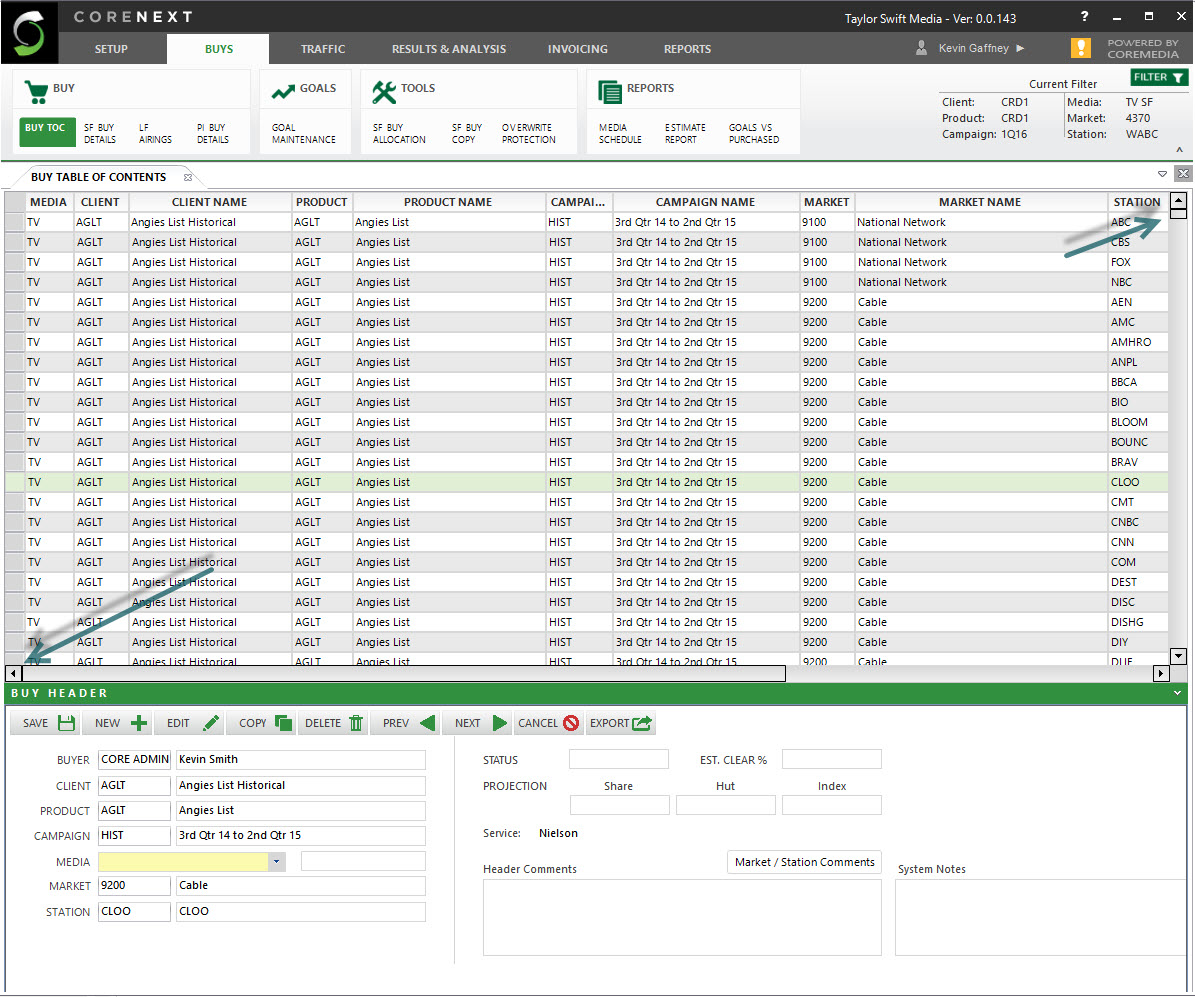Click the Next right arrow icon
Image resolution: width=1195 pixels, height=997 pixels.
pyautogui.click(x=500, y=723)
